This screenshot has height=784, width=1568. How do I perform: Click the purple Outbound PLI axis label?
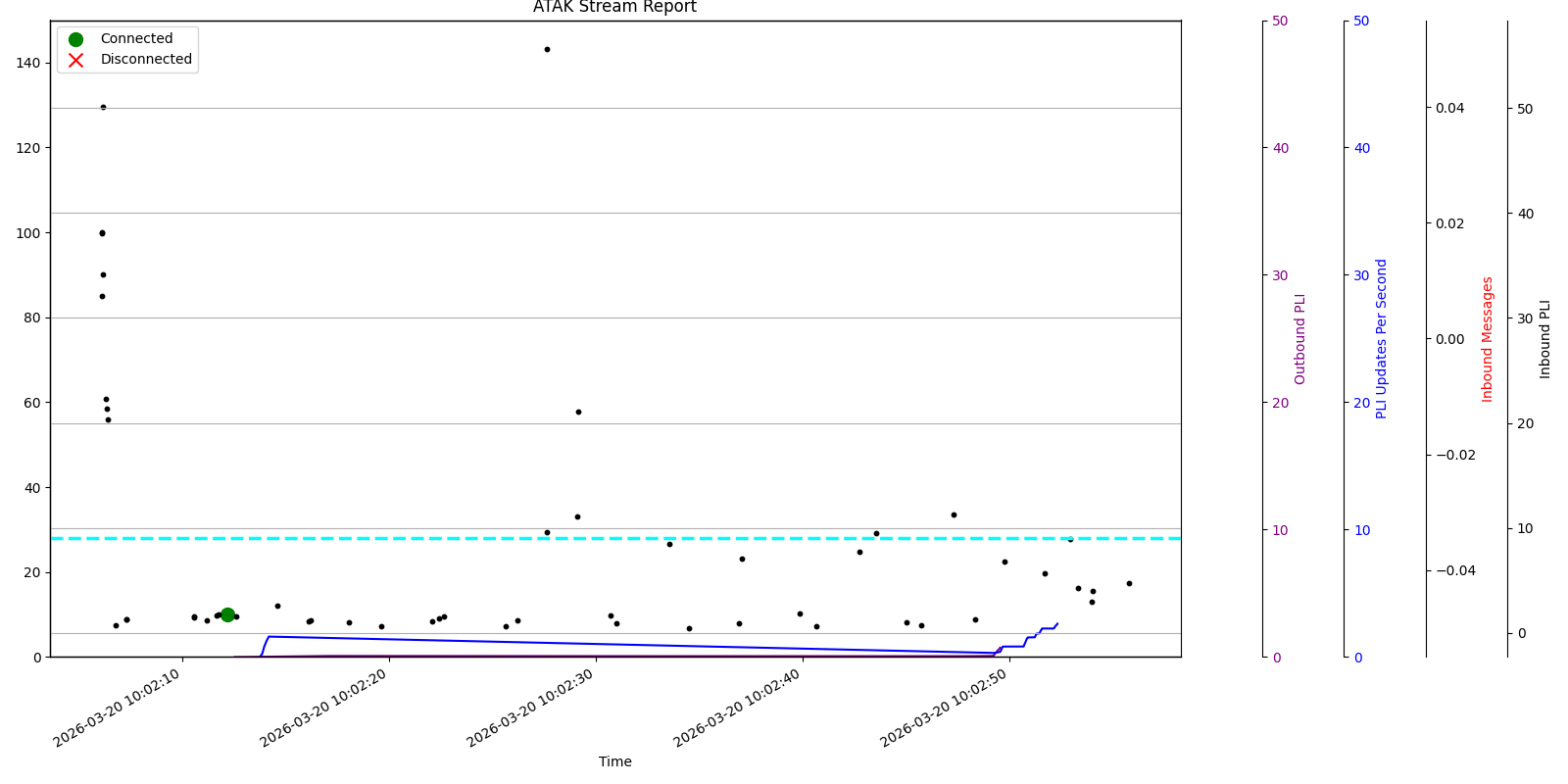click(x=1300, y=339)
